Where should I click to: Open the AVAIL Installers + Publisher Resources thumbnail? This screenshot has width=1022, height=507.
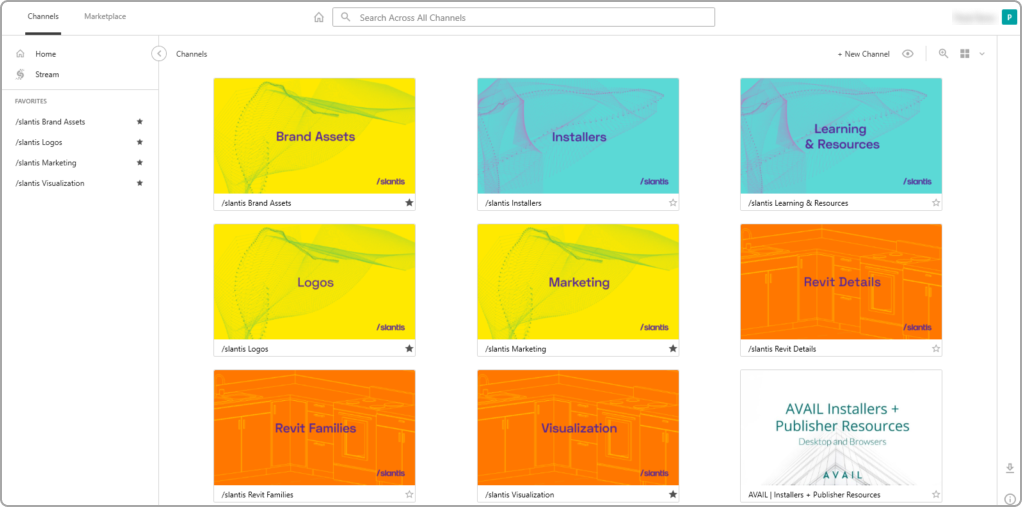841,428
